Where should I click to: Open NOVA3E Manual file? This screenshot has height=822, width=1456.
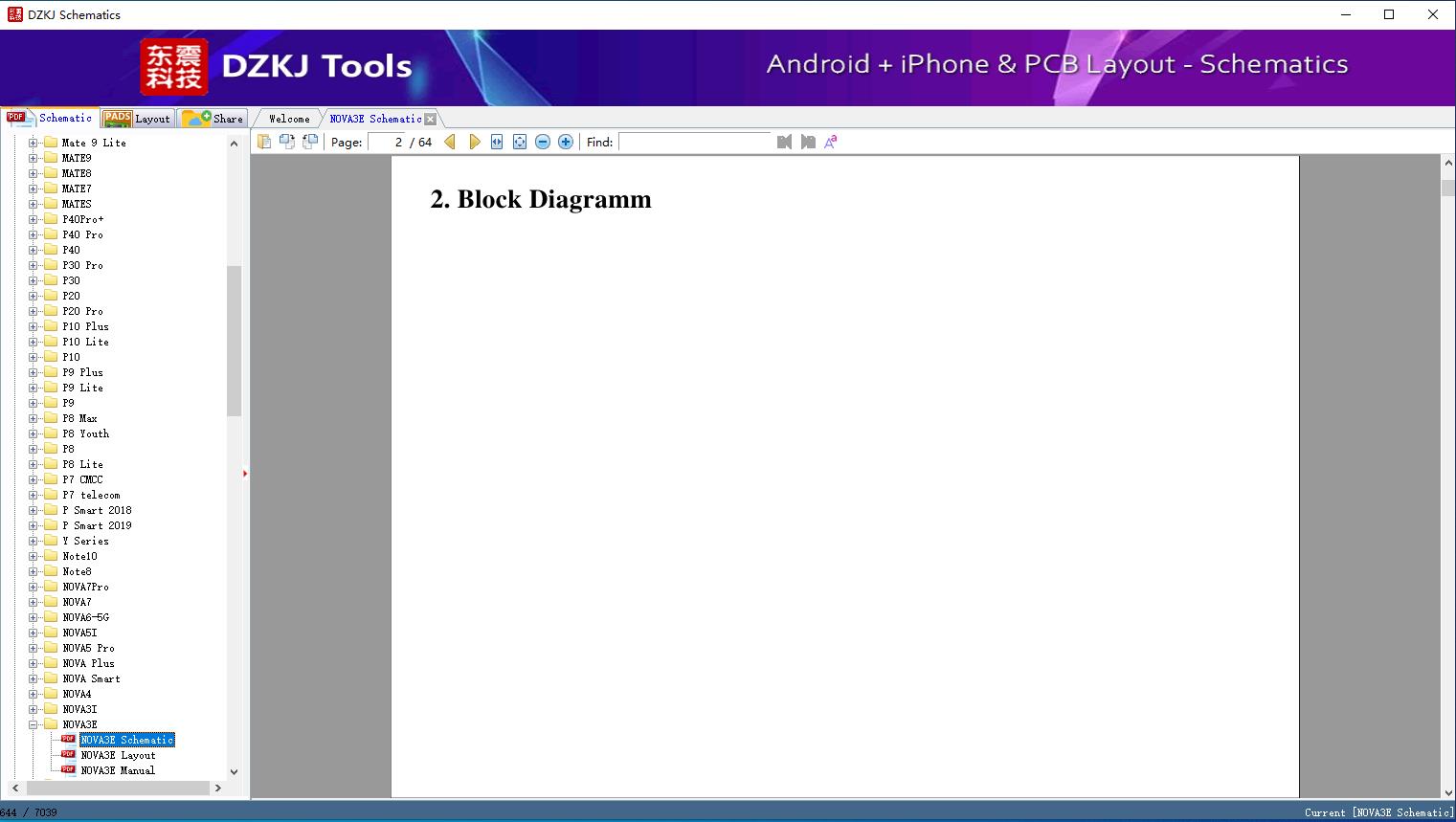click(x=118, y=770)
